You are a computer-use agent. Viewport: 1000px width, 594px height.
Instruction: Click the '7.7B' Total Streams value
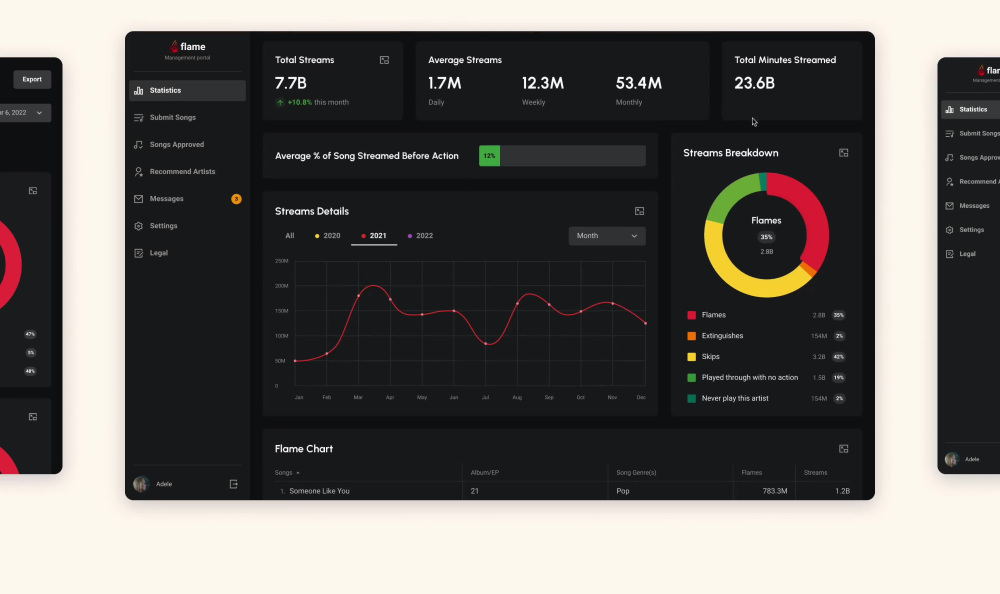(291, 83)
